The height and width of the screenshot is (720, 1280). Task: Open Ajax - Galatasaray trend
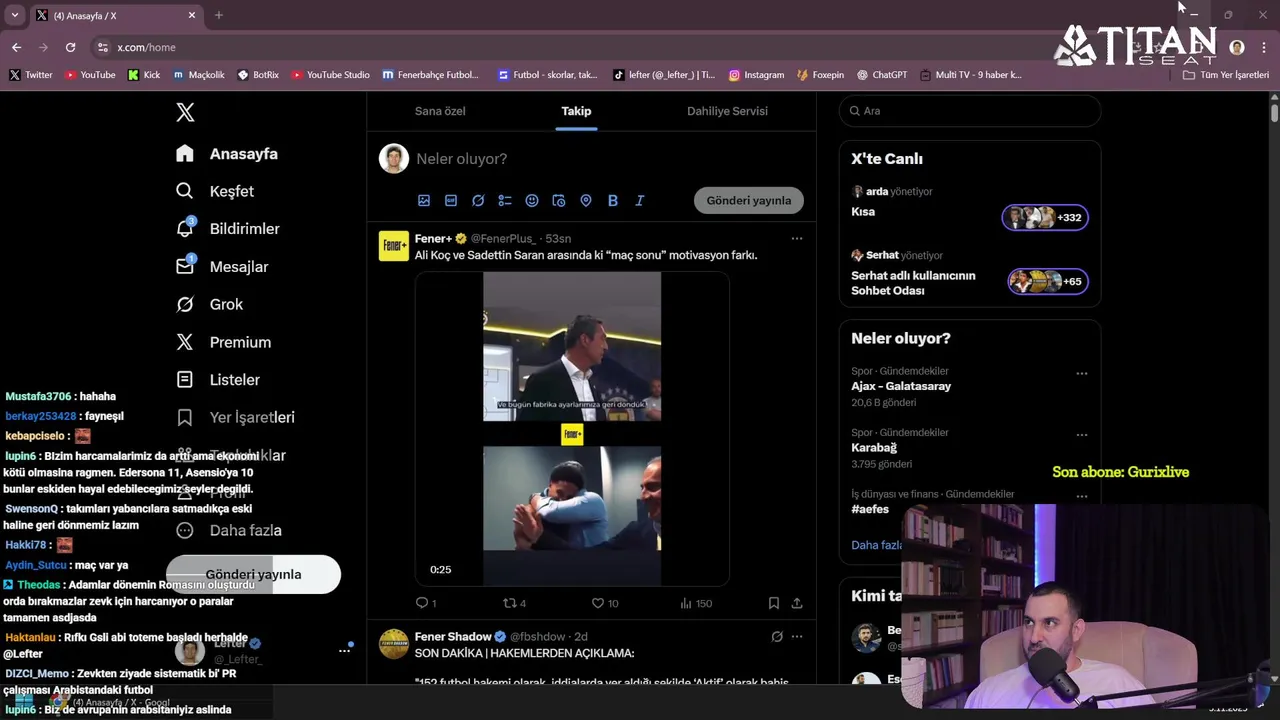pos(901,386)
